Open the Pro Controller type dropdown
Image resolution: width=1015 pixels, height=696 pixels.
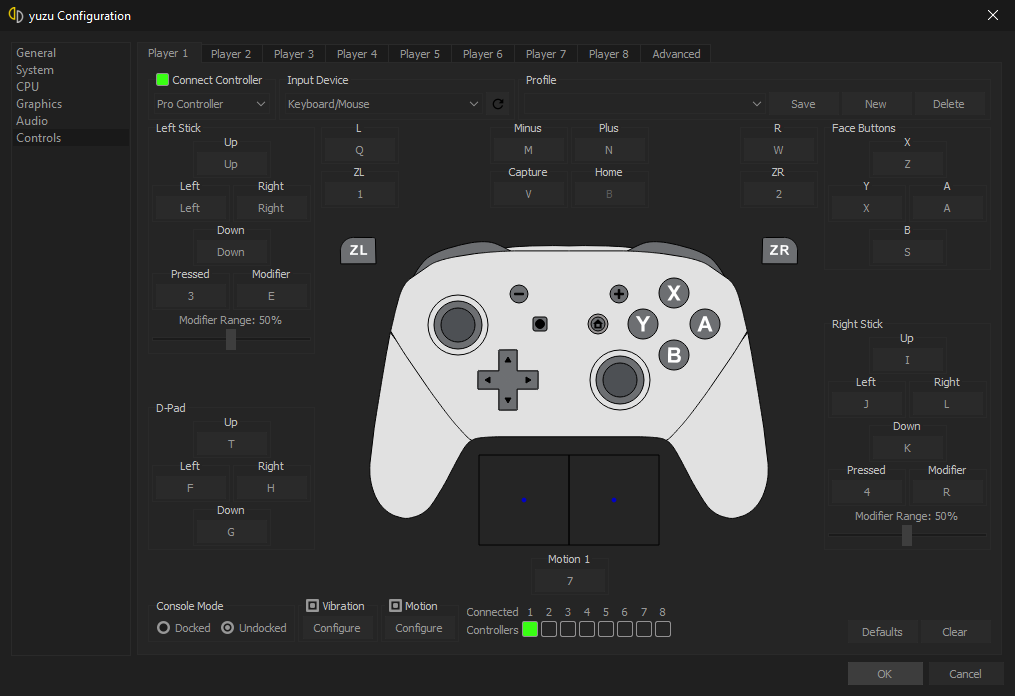pos(211,104)
